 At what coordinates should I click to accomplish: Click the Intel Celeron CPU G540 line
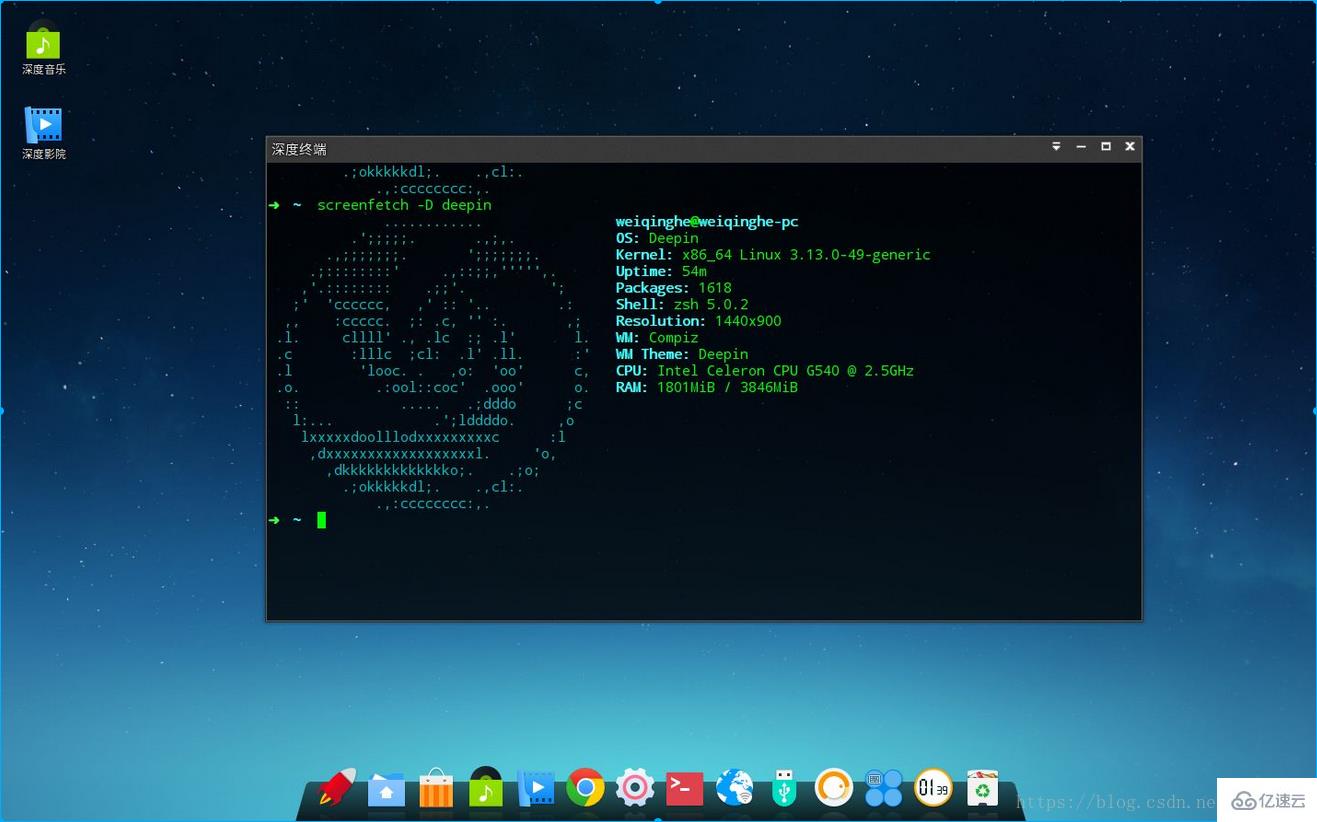click(765, 371)
